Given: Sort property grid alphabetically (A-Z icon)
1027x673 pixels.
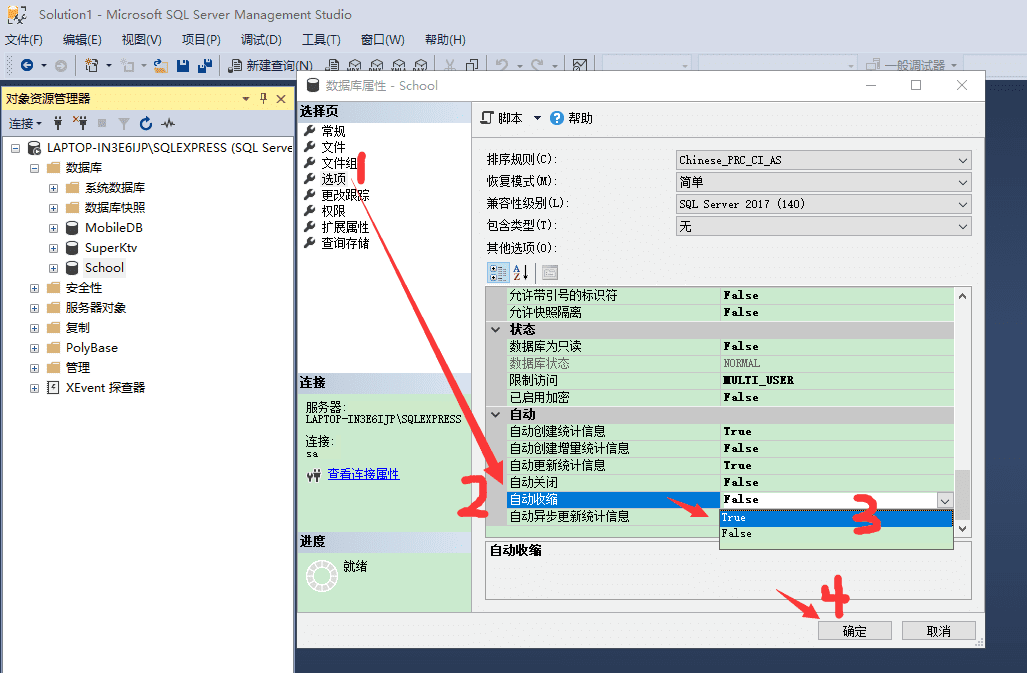Looking at the screenshot, I should pos(521,272).
